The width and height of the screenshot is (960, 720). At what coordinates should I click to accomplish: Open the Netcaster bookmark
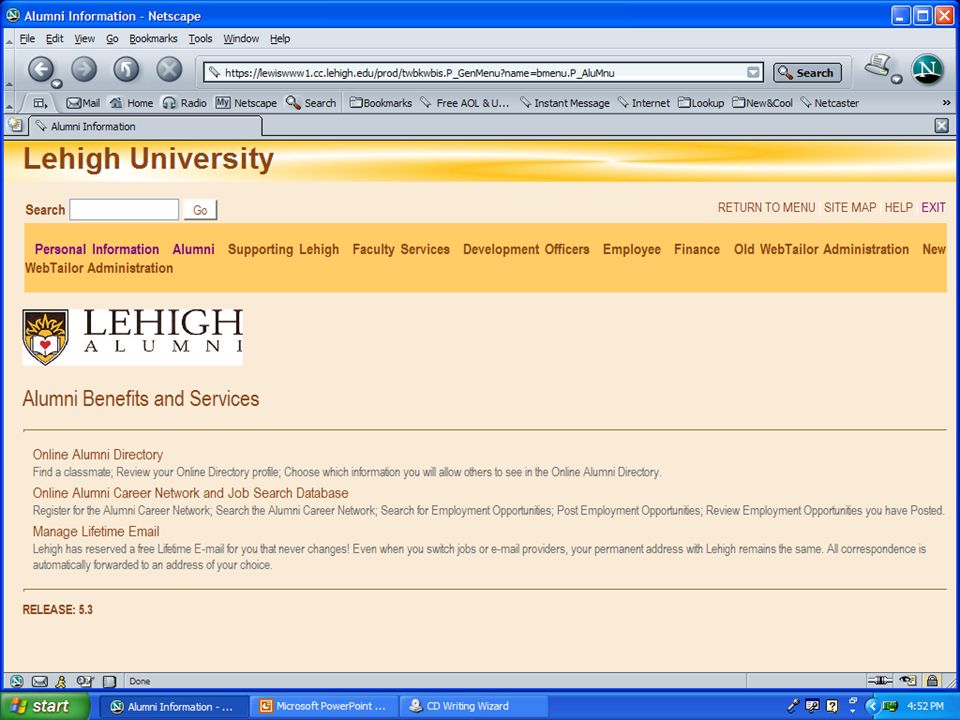pos(830,103)
